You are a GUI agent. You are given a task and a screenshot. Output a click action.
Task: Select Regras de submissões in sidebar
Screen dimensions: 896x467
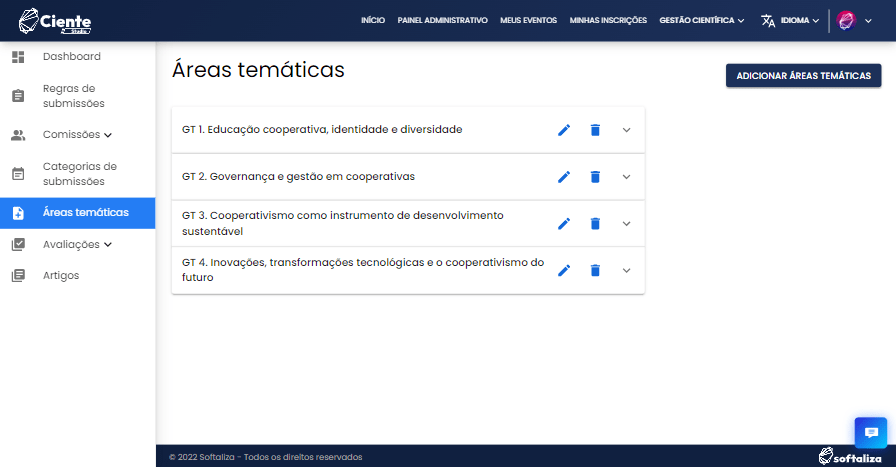[x=78, y=96]
